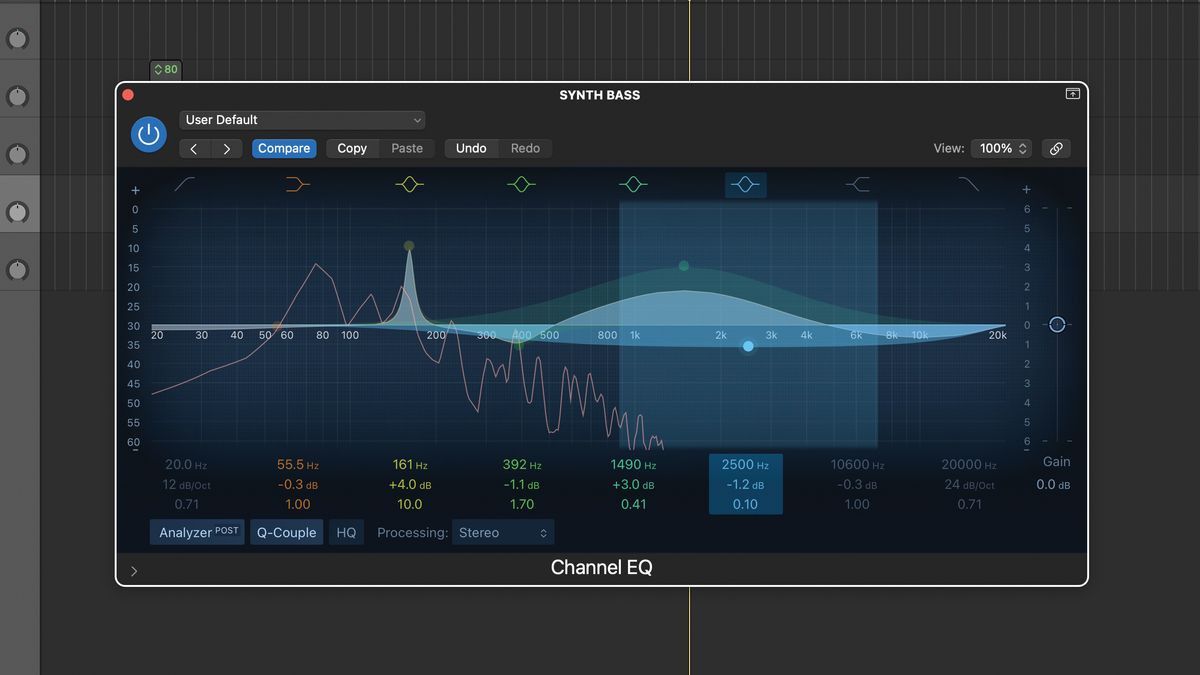
Task: Open the User Default preset dropdown
Action: click(302, 119)
